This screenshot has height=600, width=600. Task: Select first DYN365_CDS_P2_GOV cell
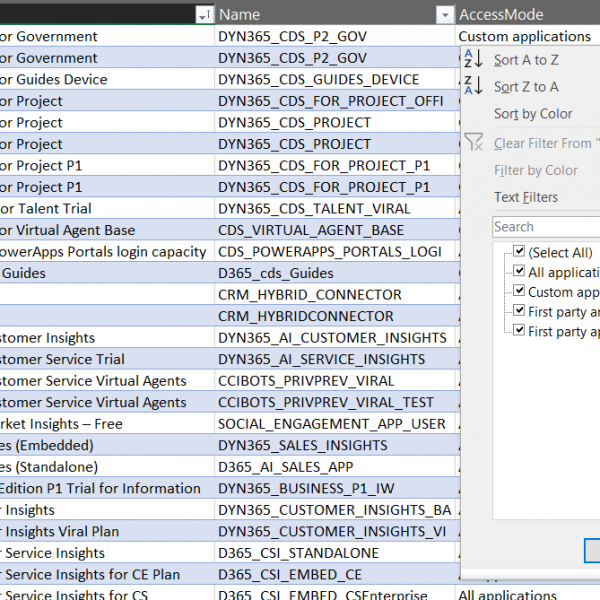click(x=335, y=36)
